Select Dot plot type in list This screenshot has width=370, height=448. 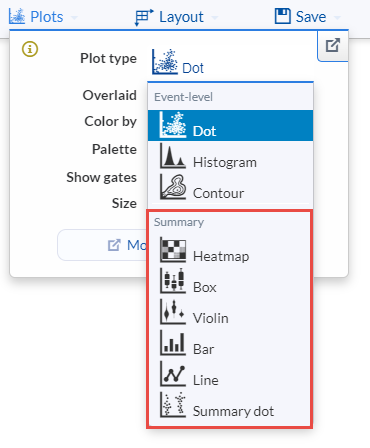coord(230,126)
